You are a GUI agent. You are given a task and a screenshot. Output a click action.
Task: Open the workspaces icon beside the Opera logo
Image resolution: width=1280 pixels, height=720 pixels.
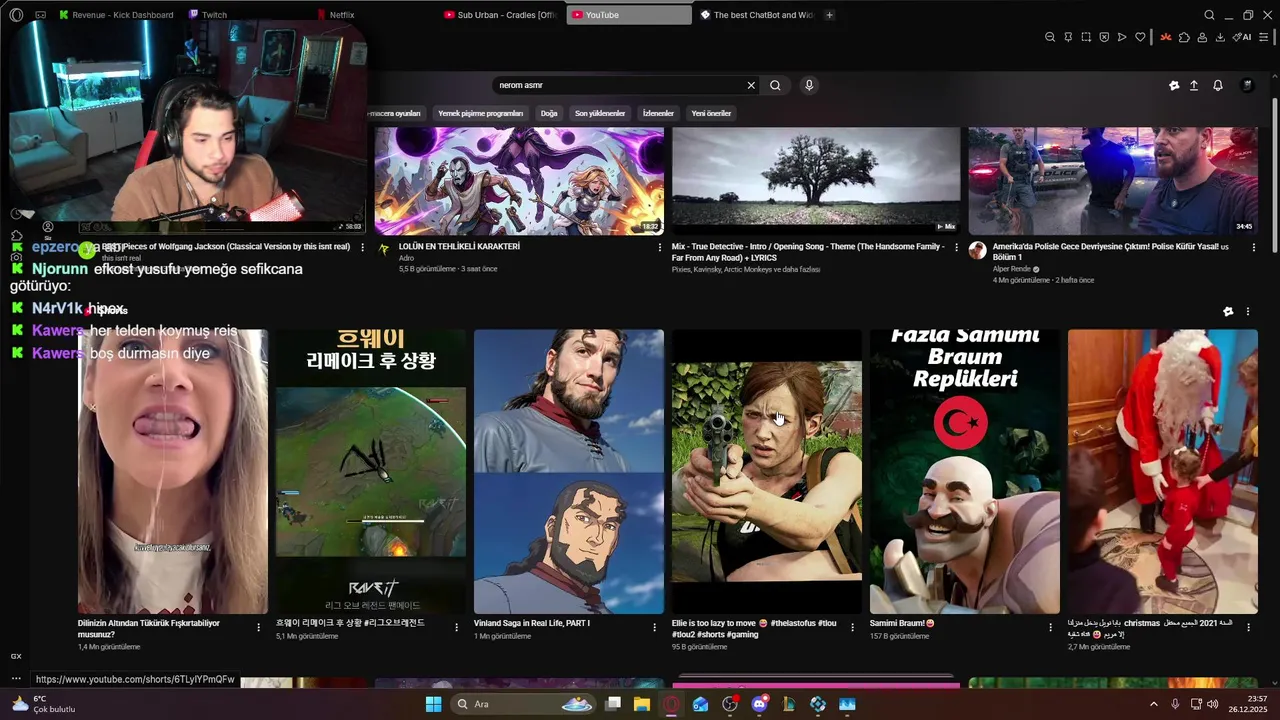[40, 15]
